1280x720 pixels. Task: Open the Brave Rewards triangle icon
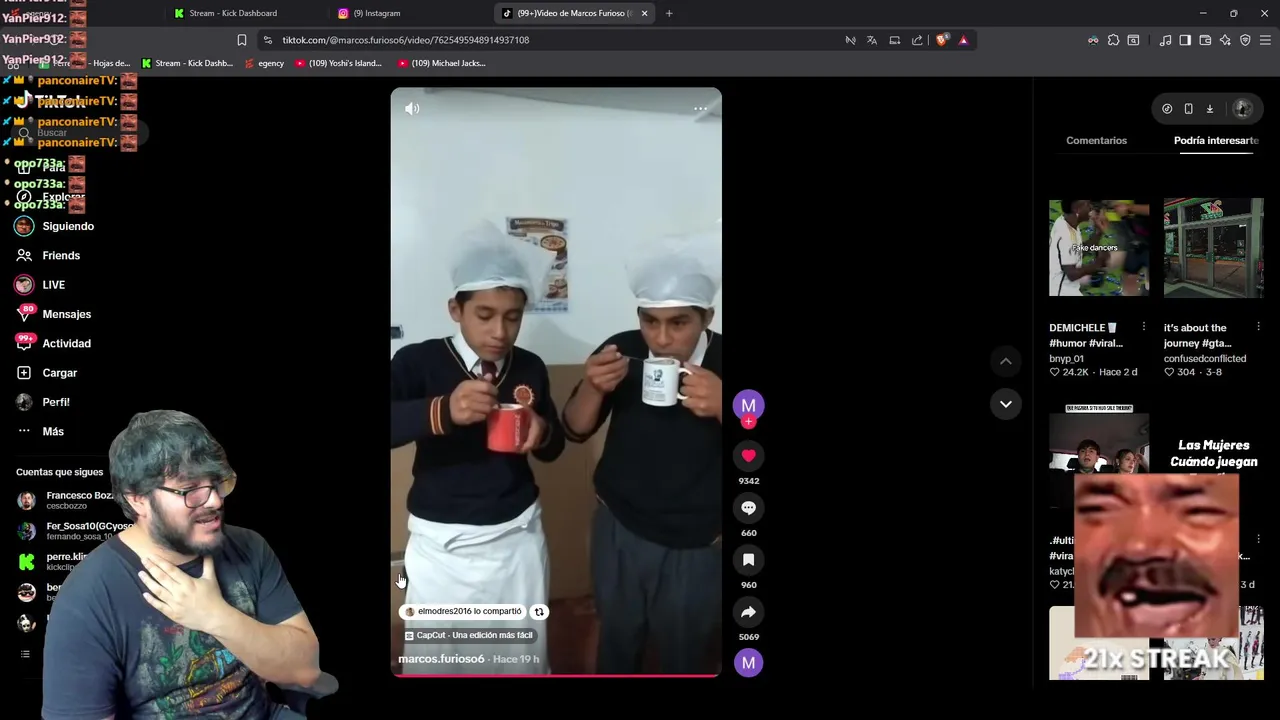click(963, 40)
